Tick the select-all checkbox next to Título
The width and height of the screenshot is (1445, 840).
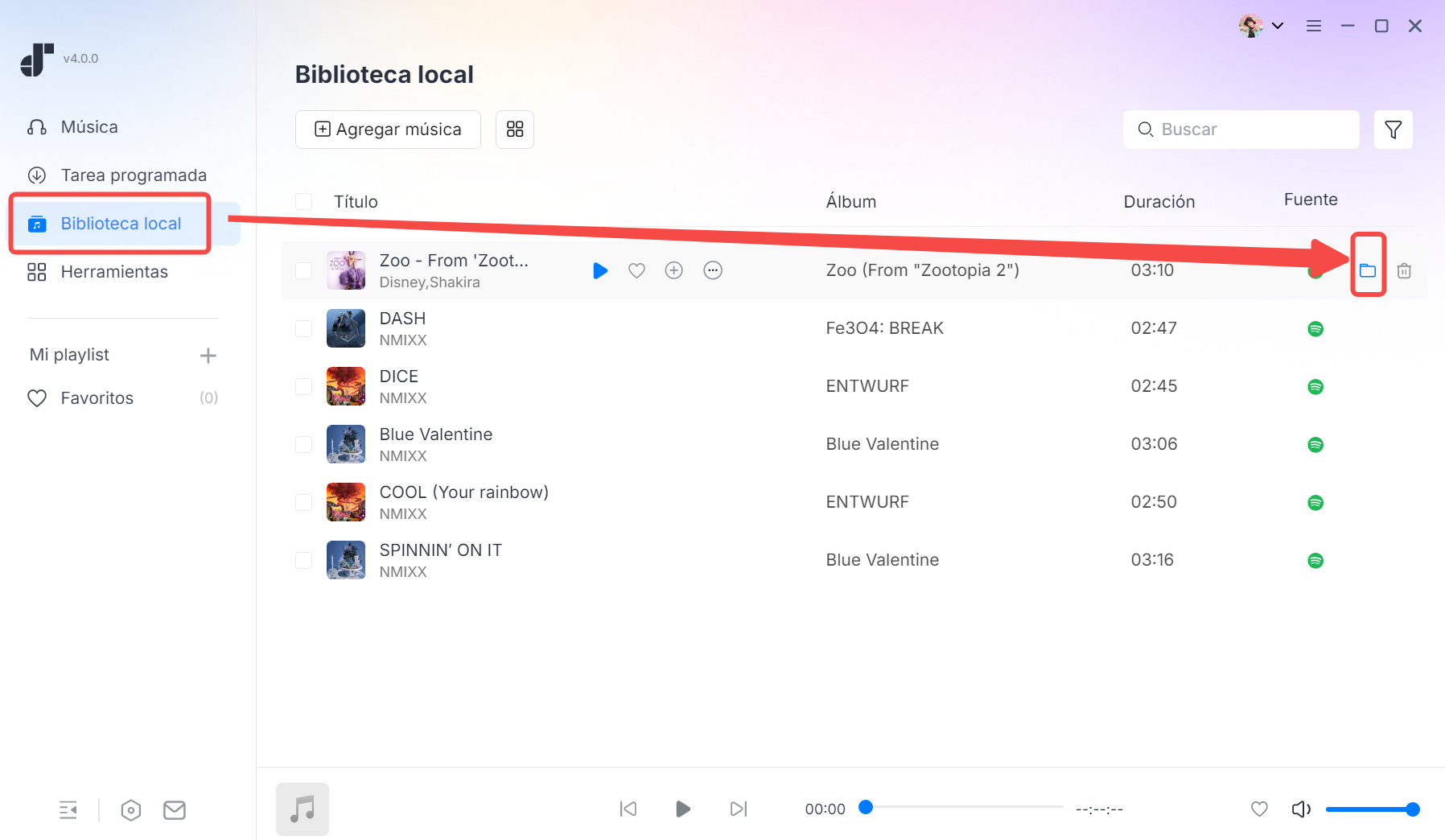click(x=304, y=201)
